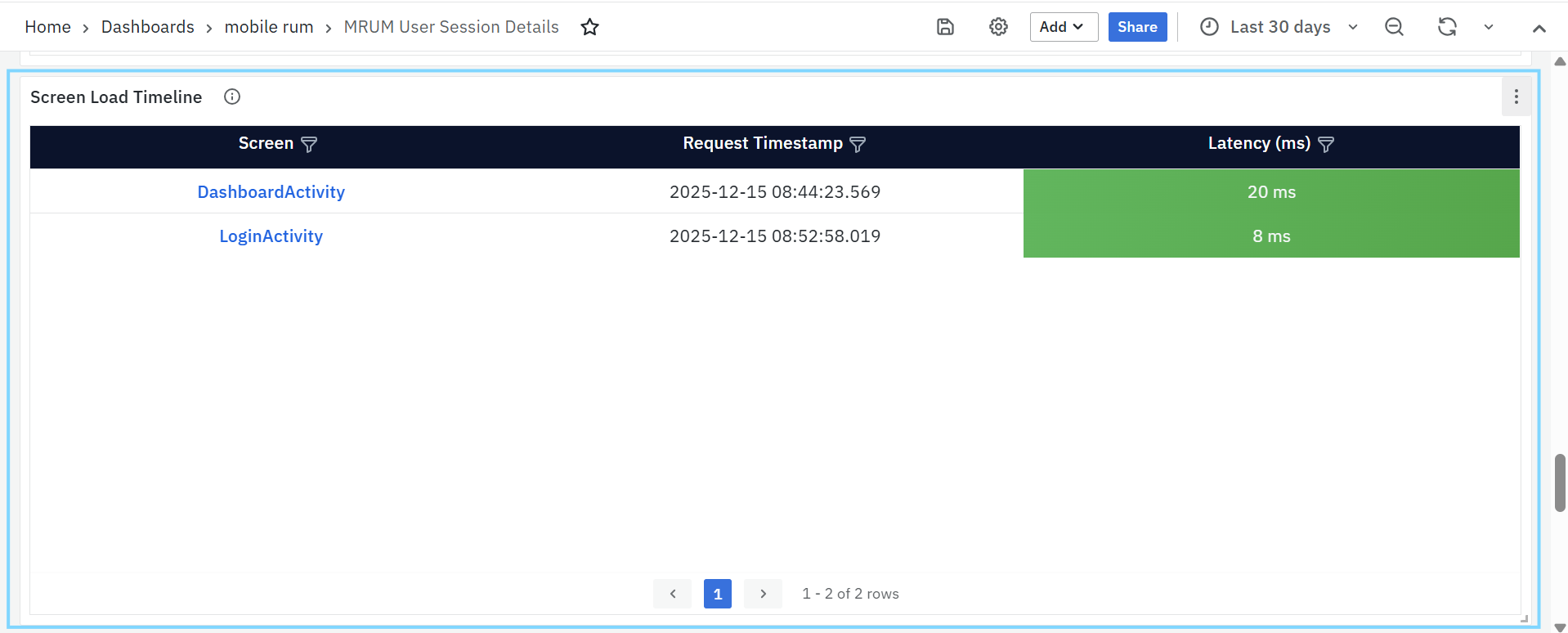Filter the Screen column
The image size is (1568, 633).
tap(309, 144)
